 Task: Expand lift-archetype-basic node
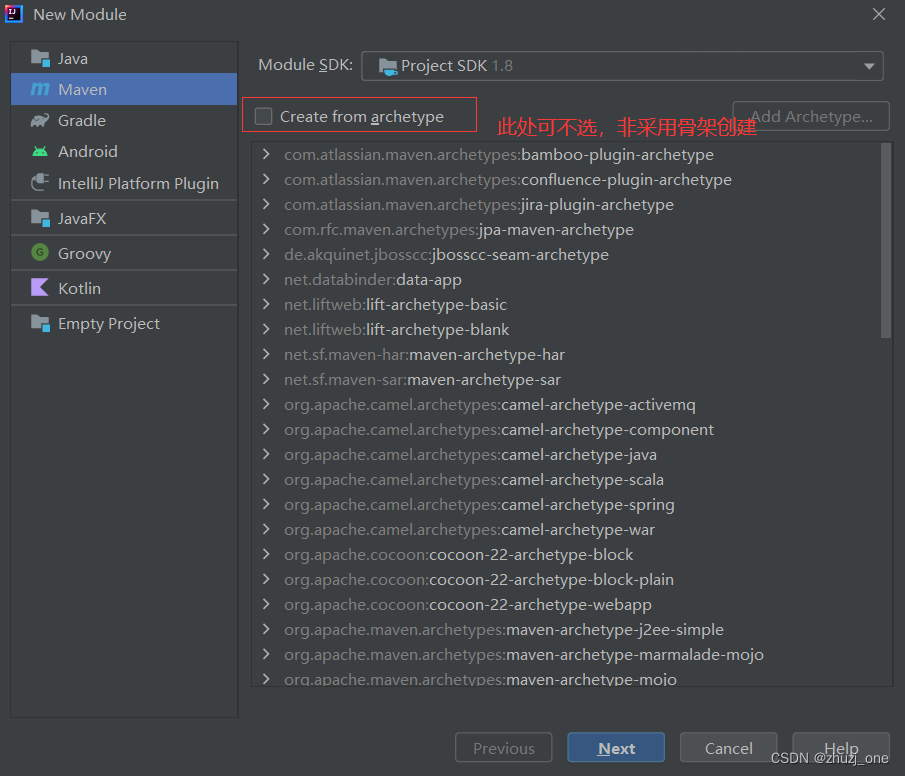(x=266, y=304)
